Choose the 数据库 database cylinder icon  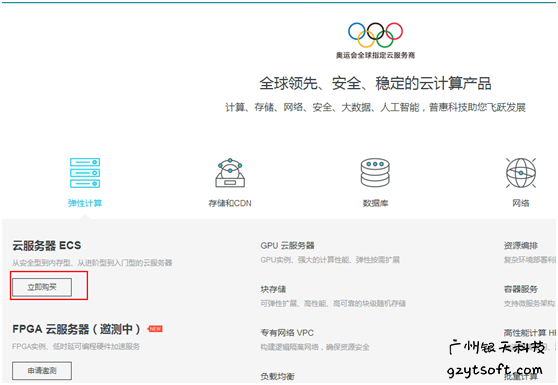(375, 173)
